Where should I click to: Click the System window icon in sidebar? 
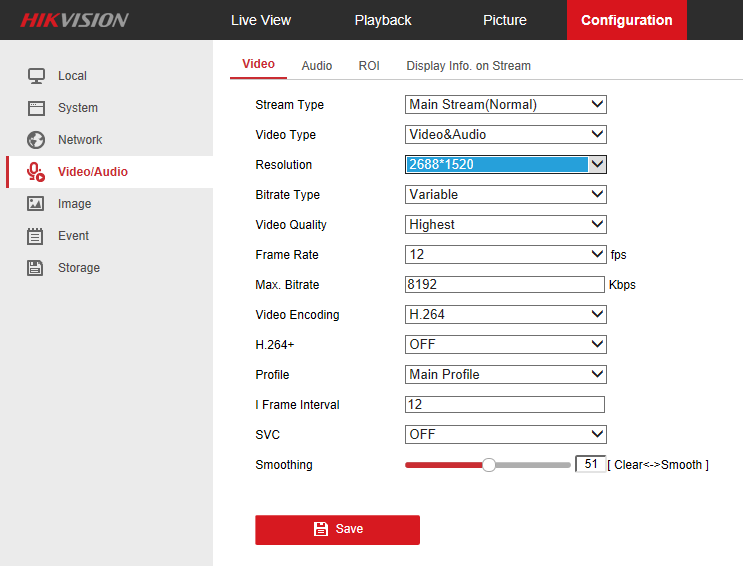(x=36, y=108)
